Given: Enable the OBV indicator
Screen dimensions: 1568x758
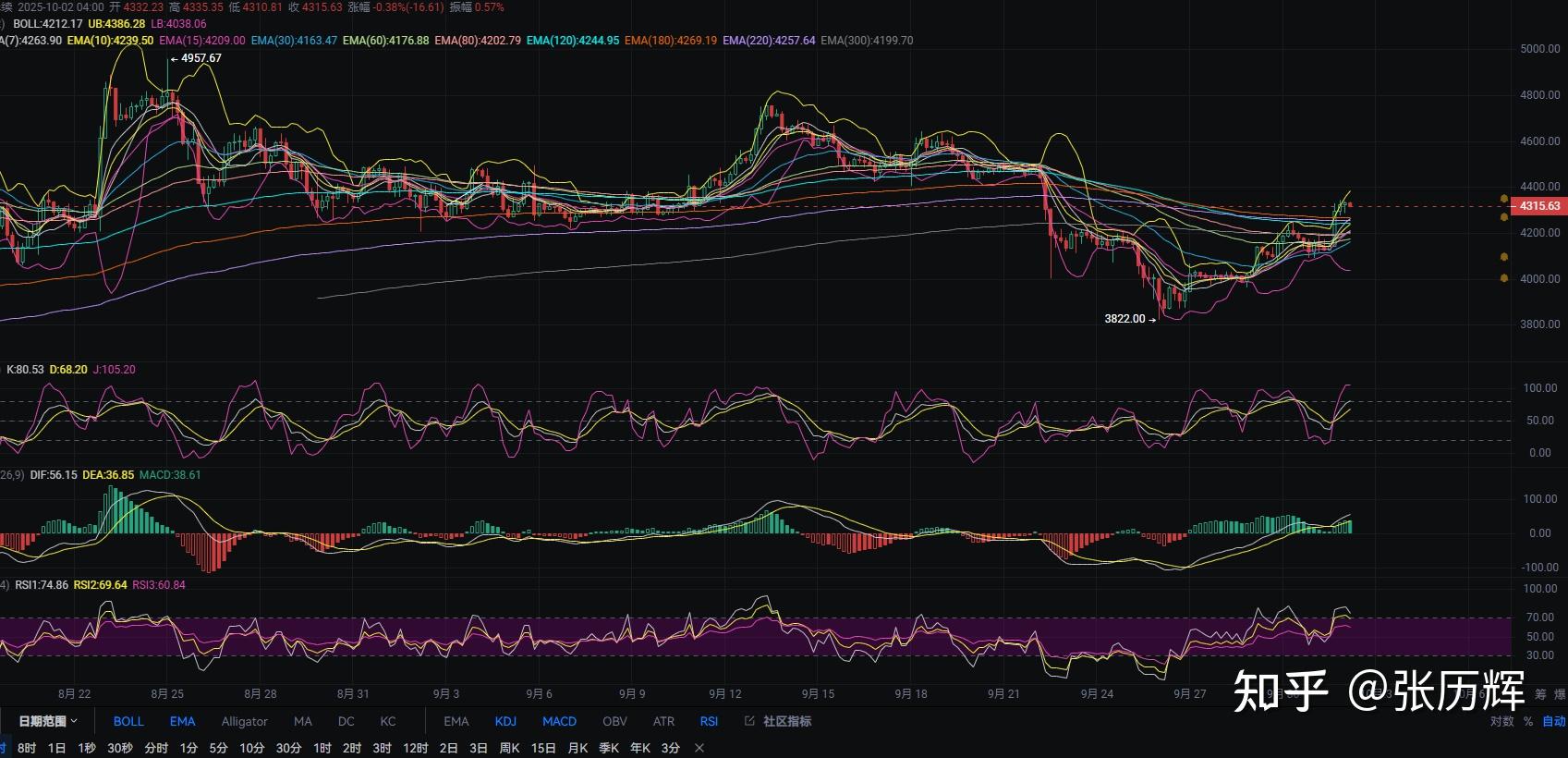Looking at the screenshot, I should point(614,721).
